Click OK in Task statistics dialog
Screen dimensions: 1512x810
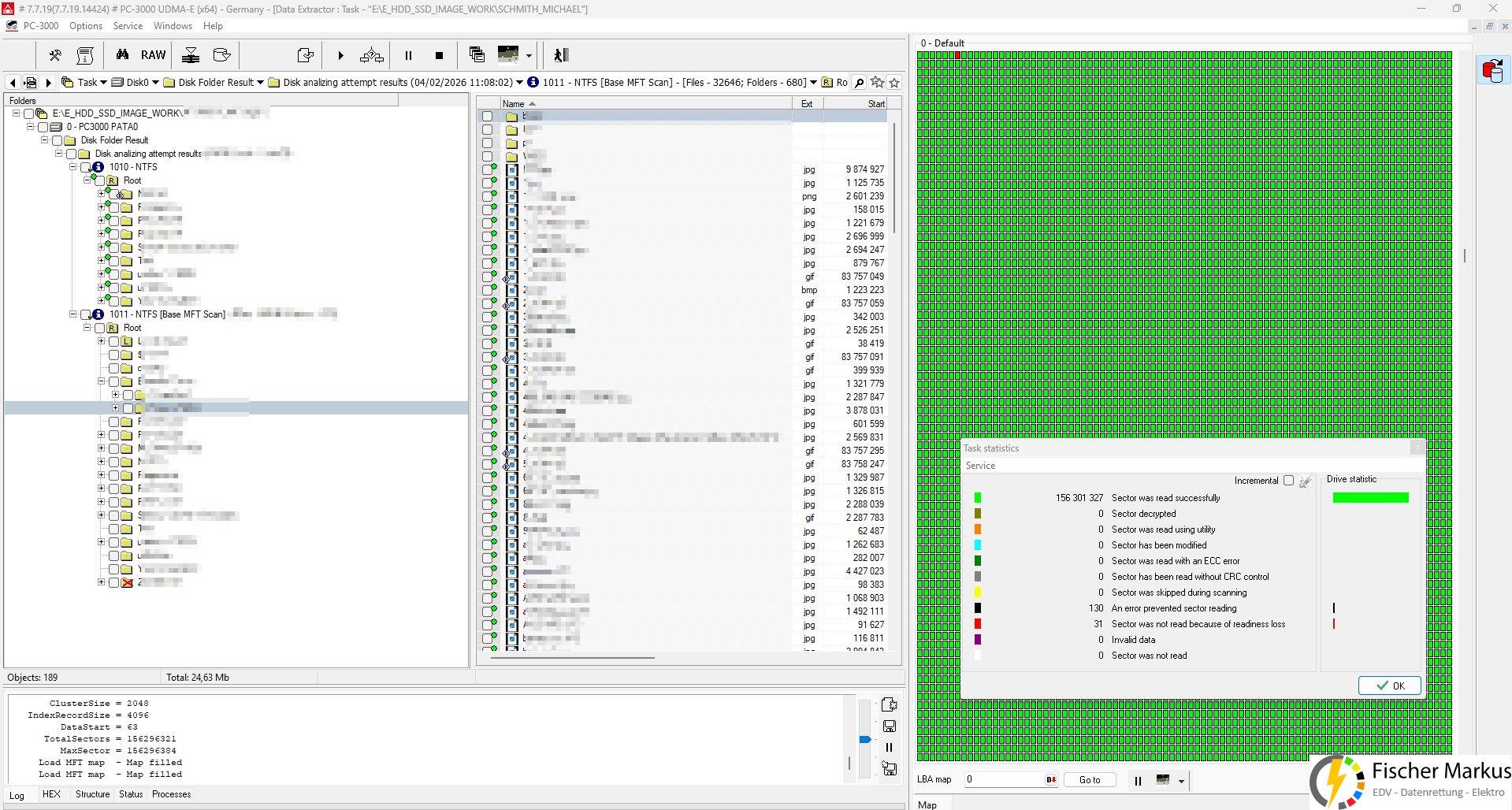1389,686
